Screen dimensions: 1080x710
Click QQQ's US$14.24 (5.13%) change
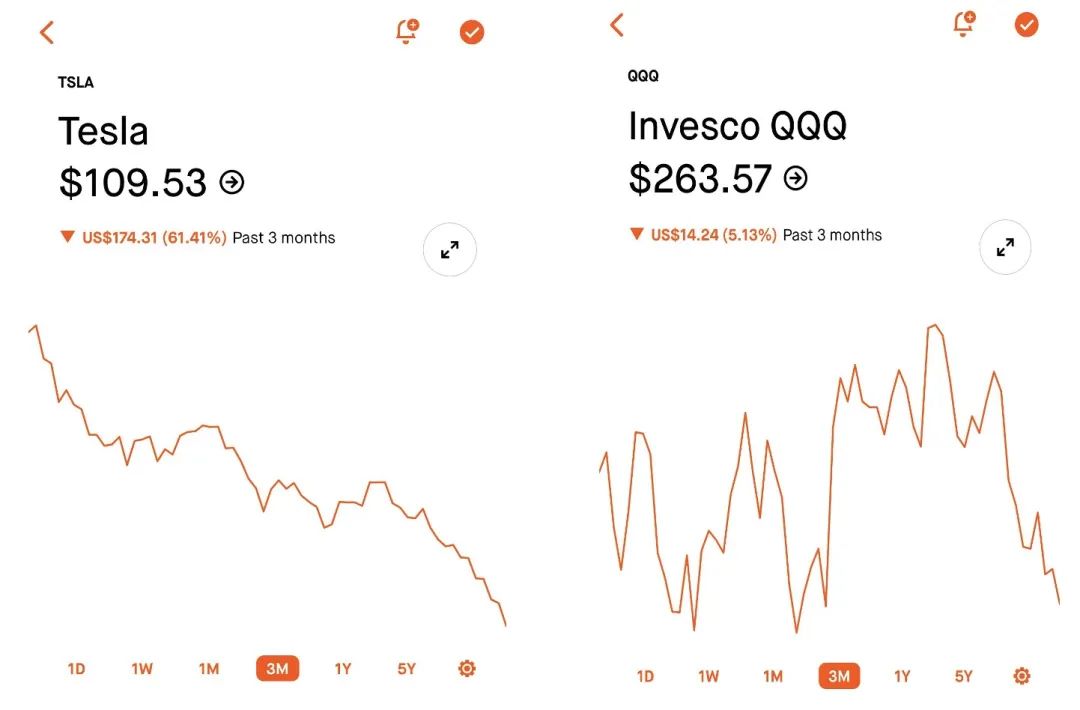pos(713,235)
